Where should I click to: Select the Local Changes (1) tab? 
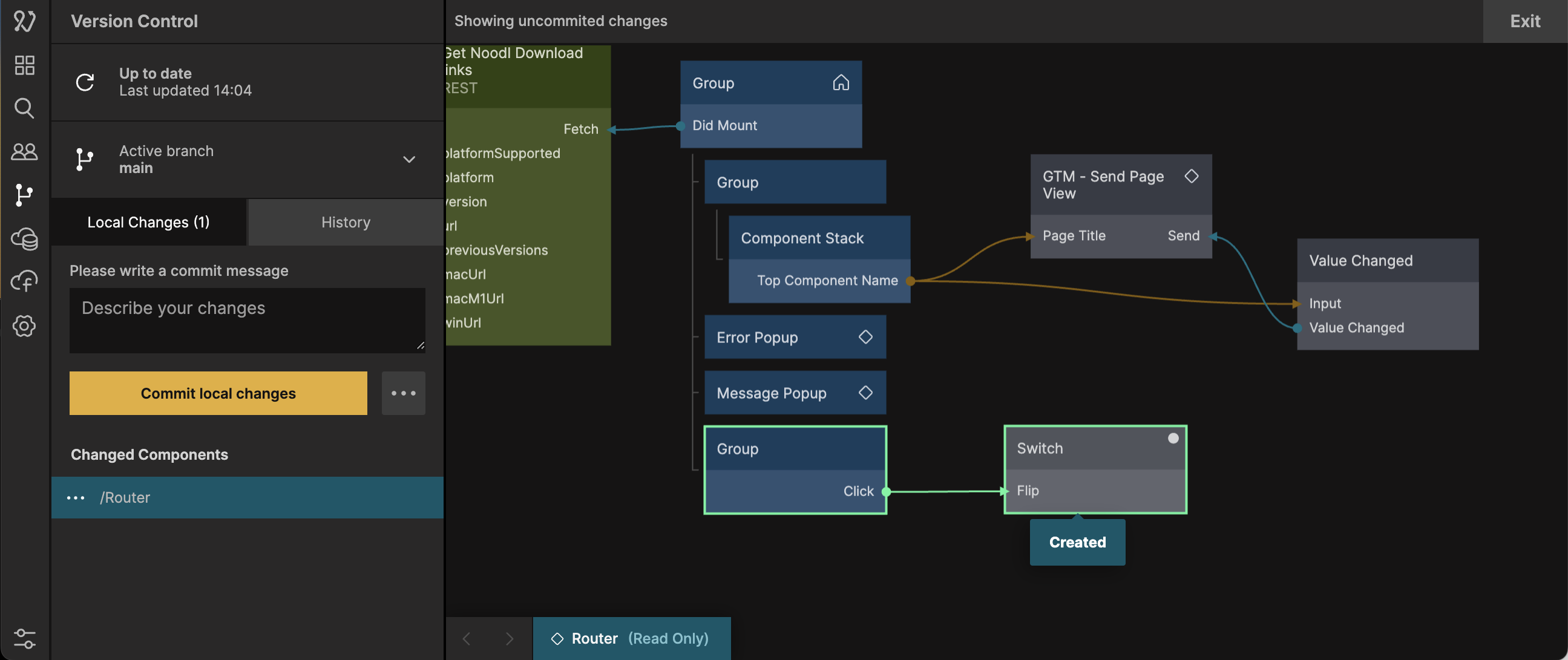148,222
